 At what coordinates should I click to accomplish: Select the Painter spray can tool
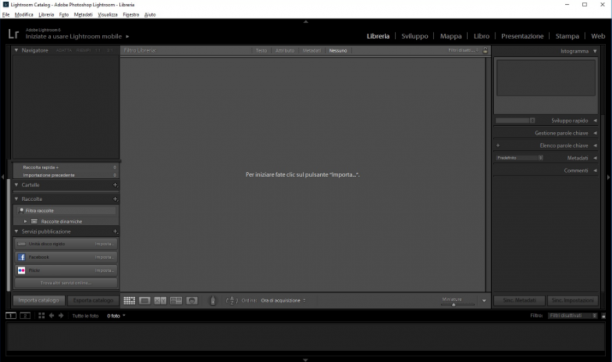[x=213, y=300]
